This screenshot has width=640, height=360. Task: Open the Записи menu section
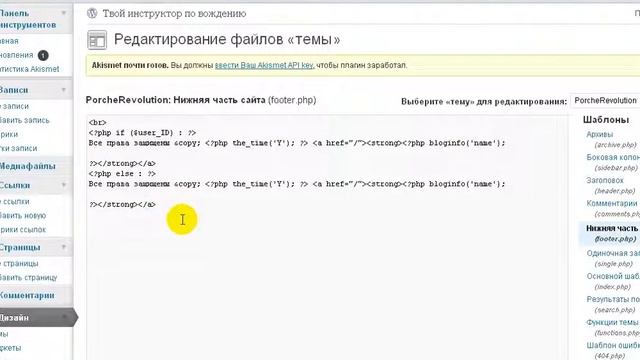click(14, 90)
